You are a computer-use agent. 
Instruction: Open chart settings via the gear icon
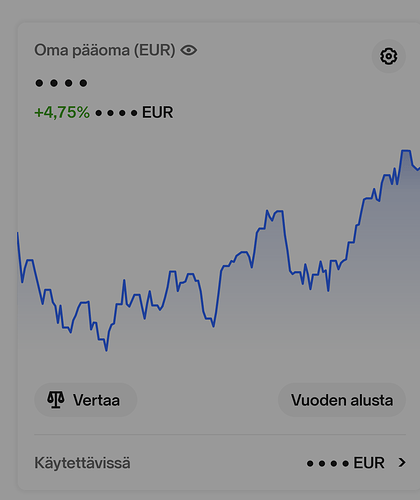coord(389,56)
